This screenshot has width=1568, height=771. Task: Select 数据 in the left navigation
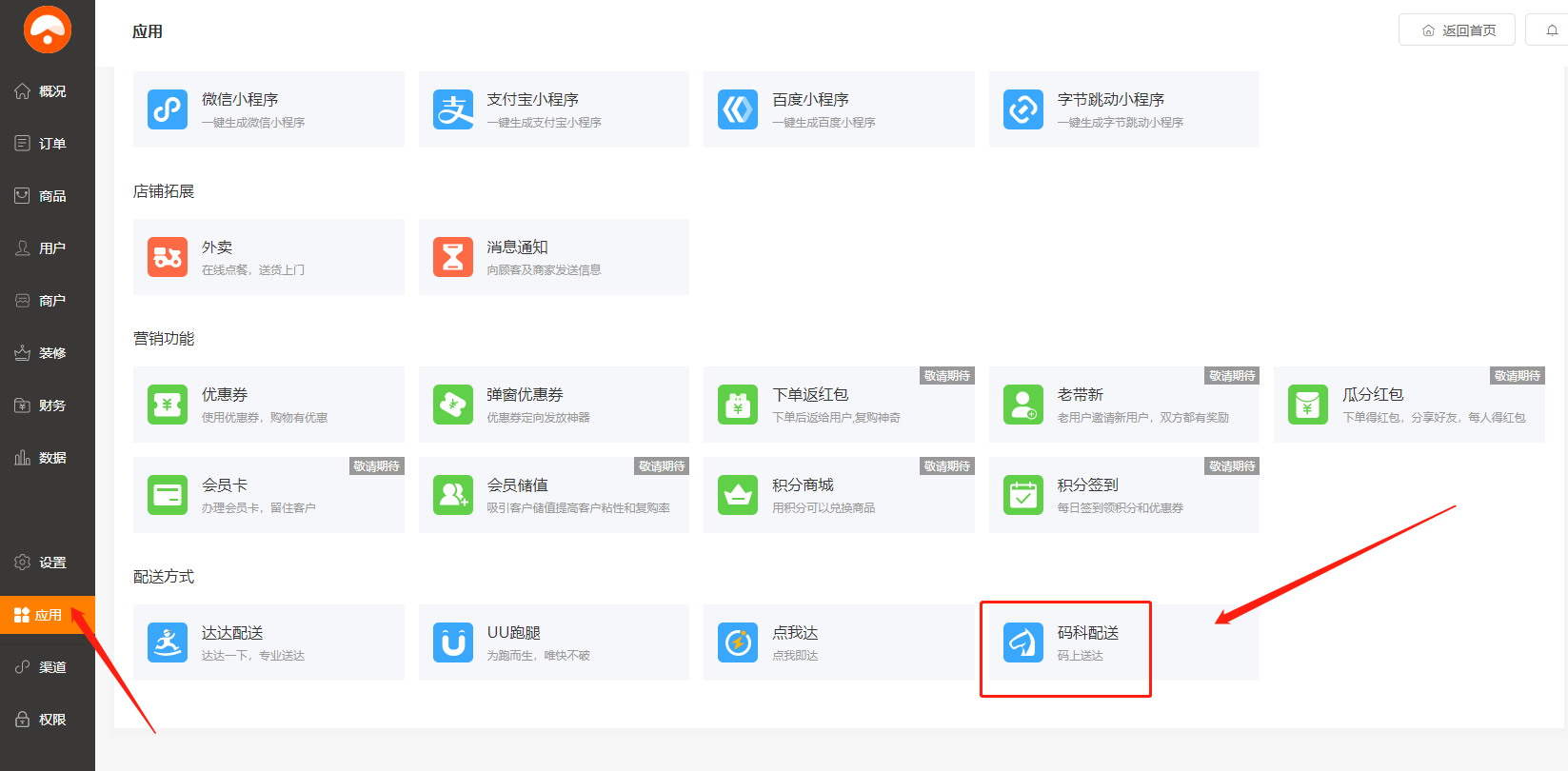point(48,458)
